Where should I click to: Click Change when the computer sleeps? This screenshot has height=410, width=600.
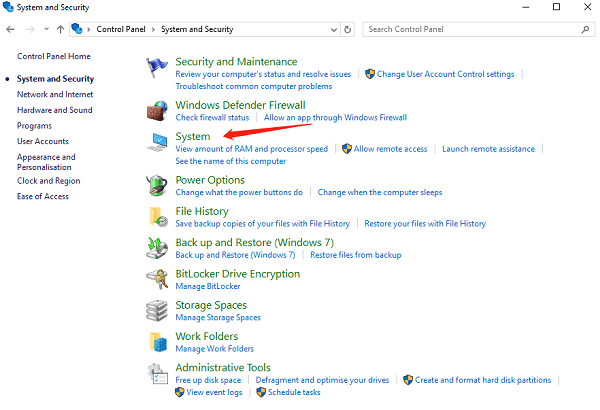(x=380, y=192)
